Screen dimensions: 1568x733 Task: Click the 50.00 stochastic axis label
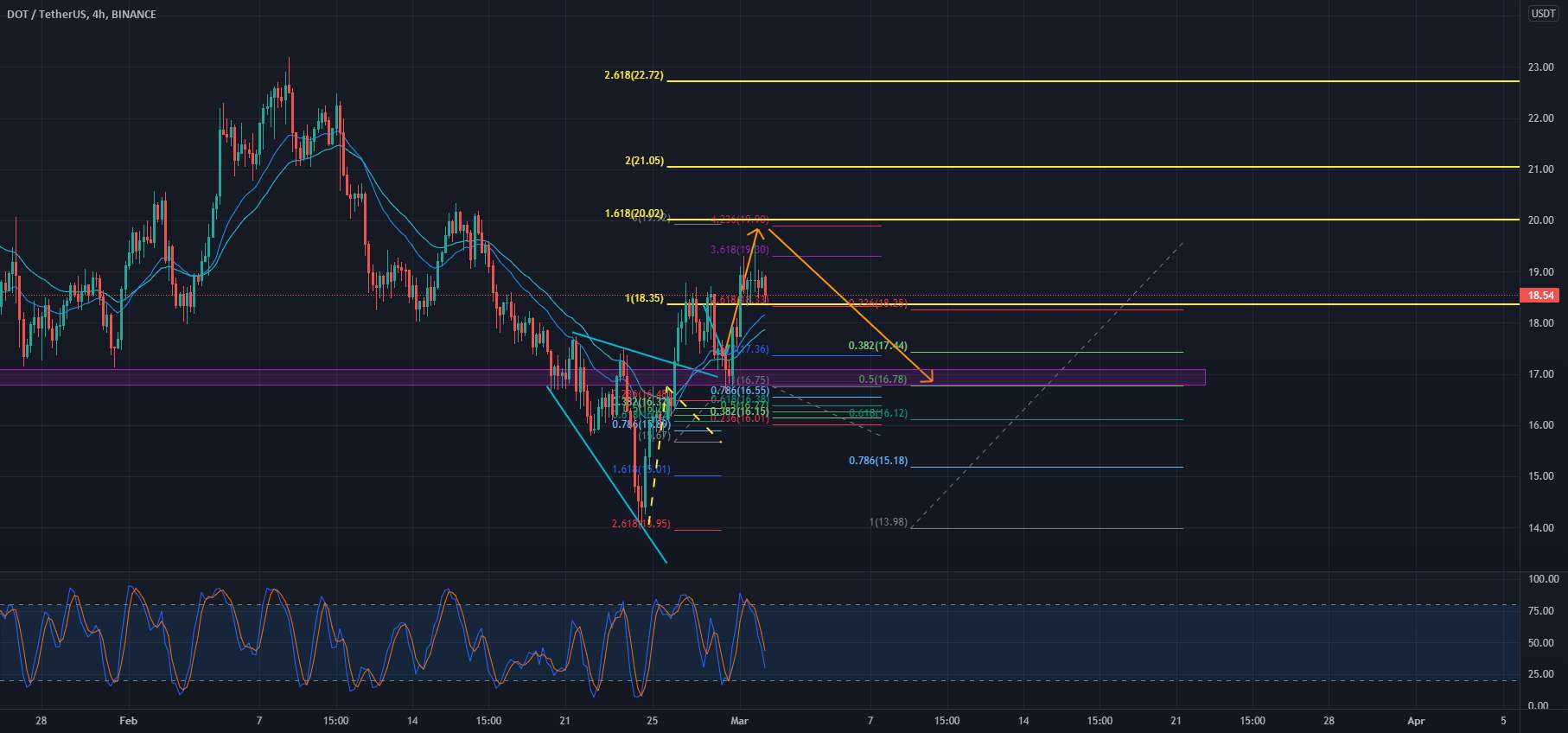point(1540,643)
